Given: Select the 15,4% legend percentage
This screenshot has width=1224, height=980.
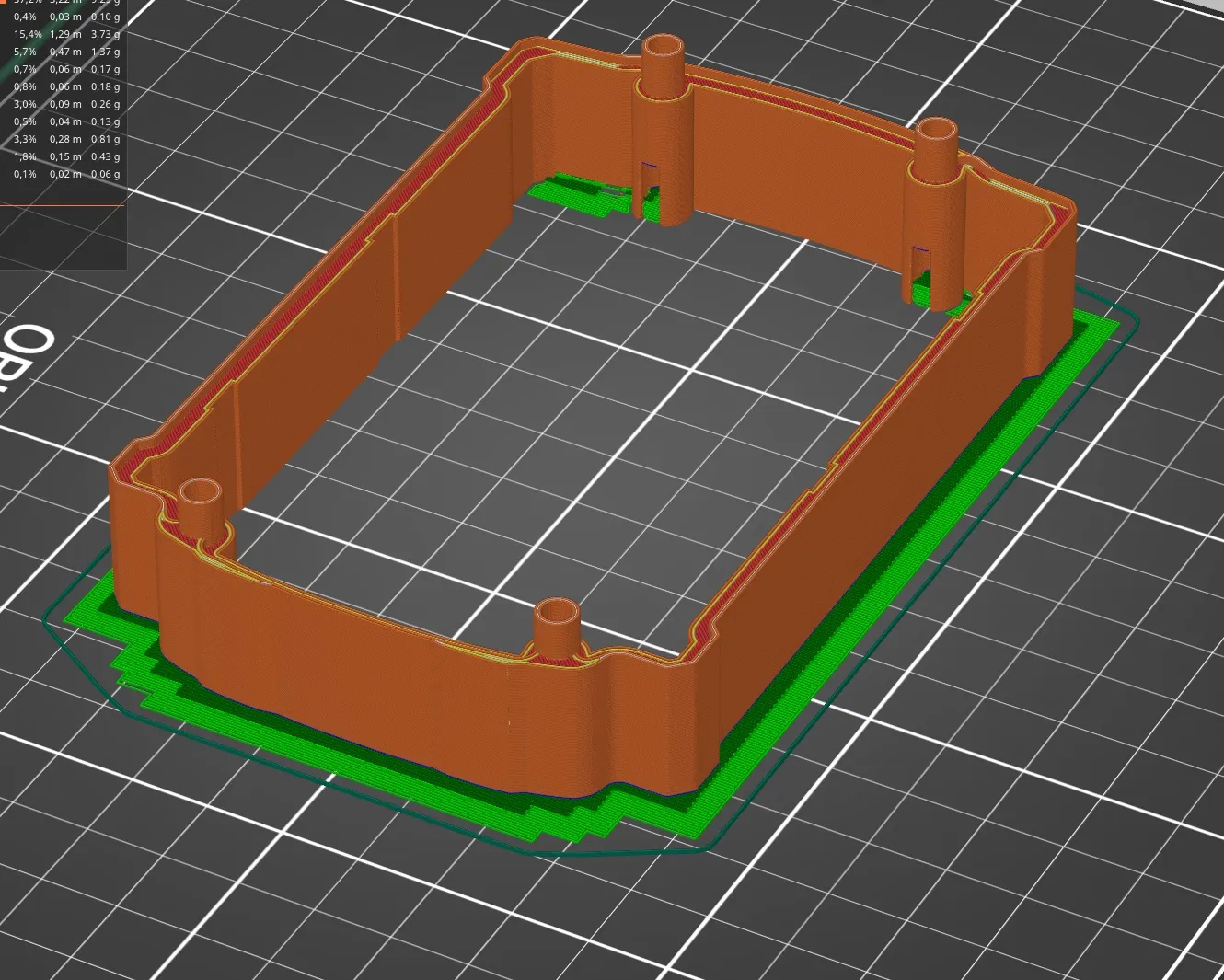Looking at the screenshot, I should (x=28, y=34).
